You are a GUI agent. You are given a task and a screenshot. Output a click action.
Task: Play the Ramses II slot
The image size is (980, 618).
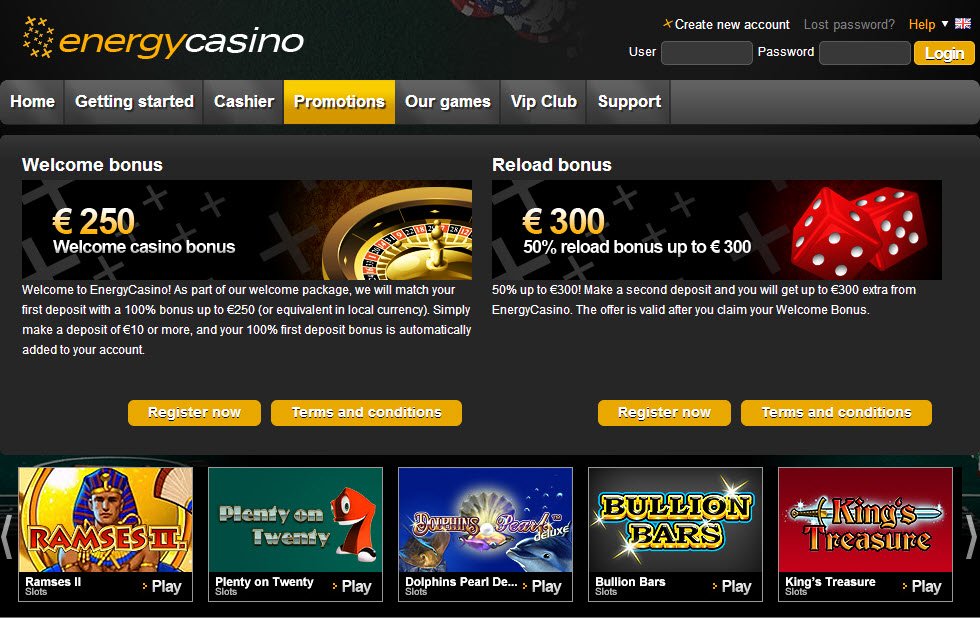162,586
